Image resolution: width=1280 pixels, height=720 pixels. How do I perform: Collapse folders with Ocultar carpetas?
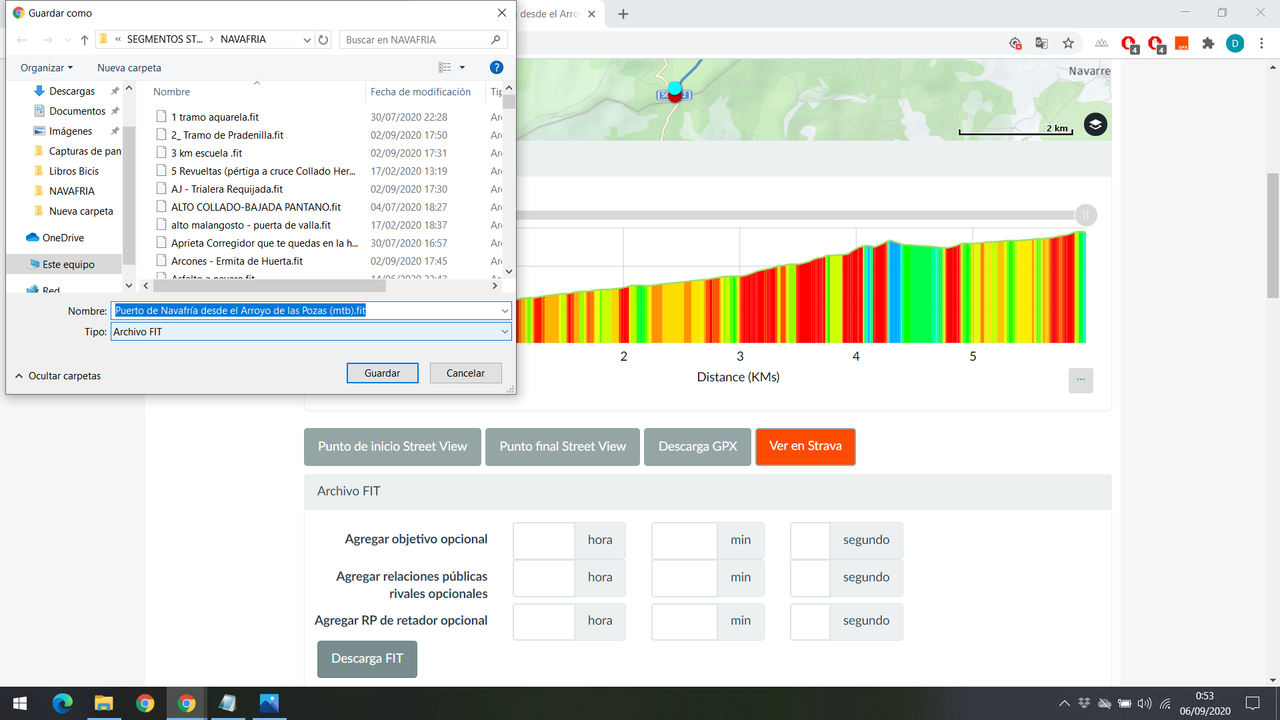coord(58,376)
